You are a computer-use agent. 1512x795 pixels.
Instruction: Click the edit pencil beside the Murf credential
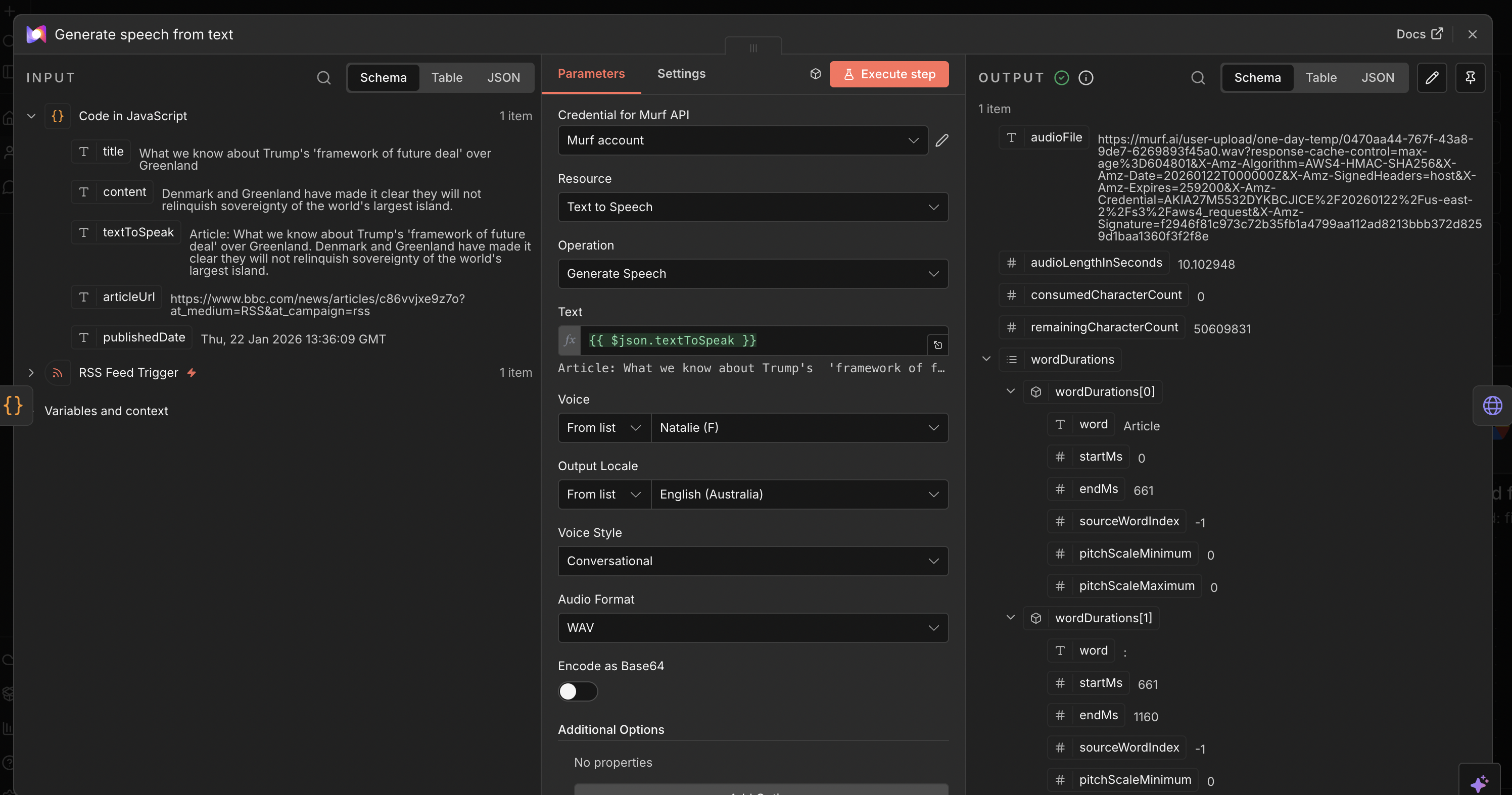(942, 140)
